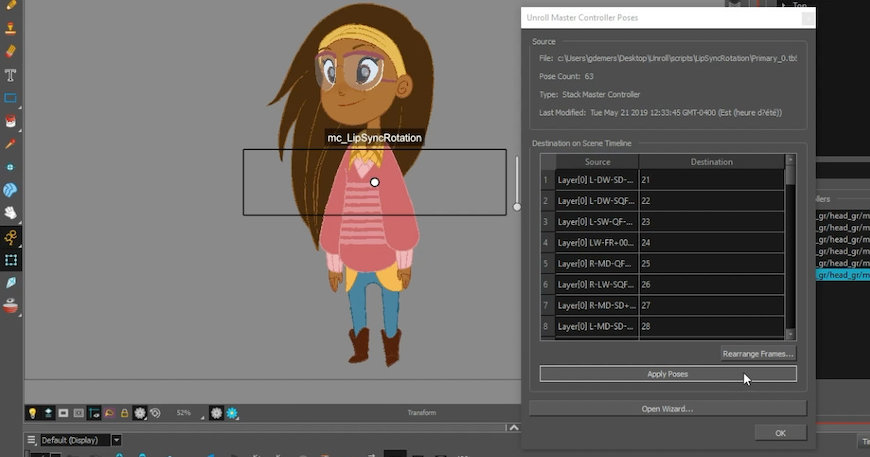
Task: Select source cell Layer[0] R-MD-SD+...
Action: click(x=597, y=305)
